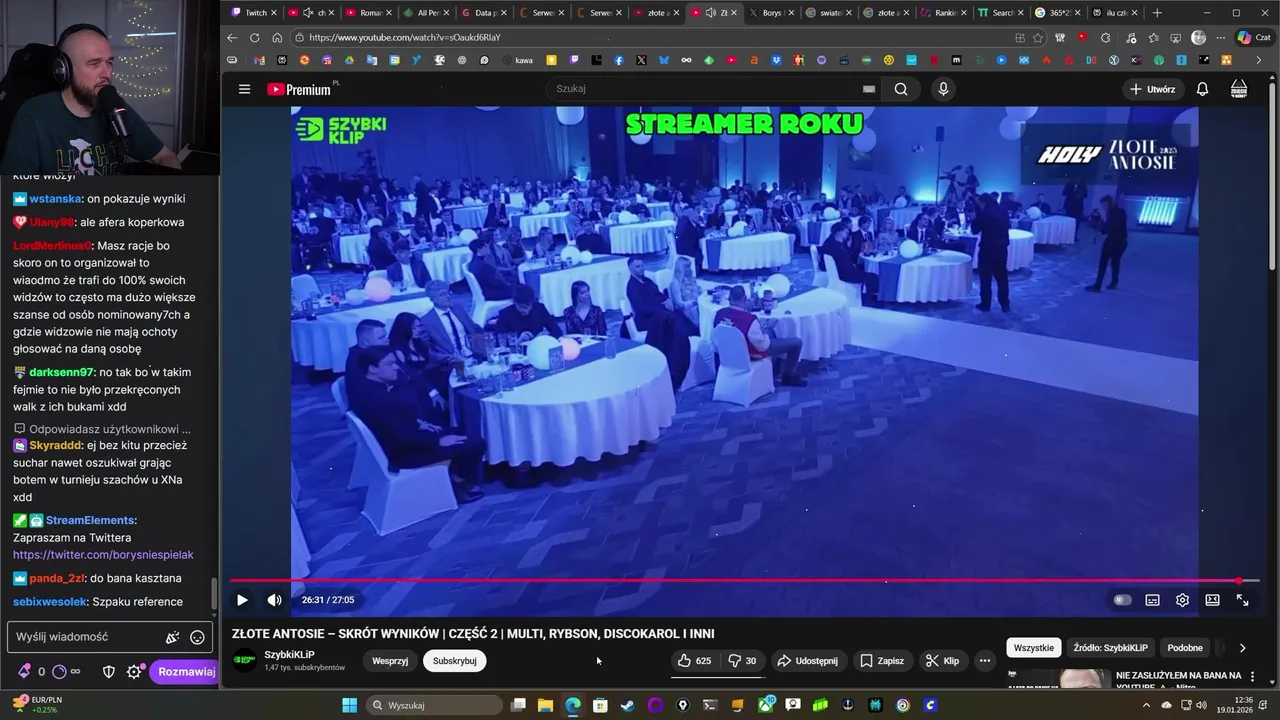Viewport: 1280px width, 720px height.
Task: Toggle subtitles in the video player
Action: click(x=1152, y=600)
